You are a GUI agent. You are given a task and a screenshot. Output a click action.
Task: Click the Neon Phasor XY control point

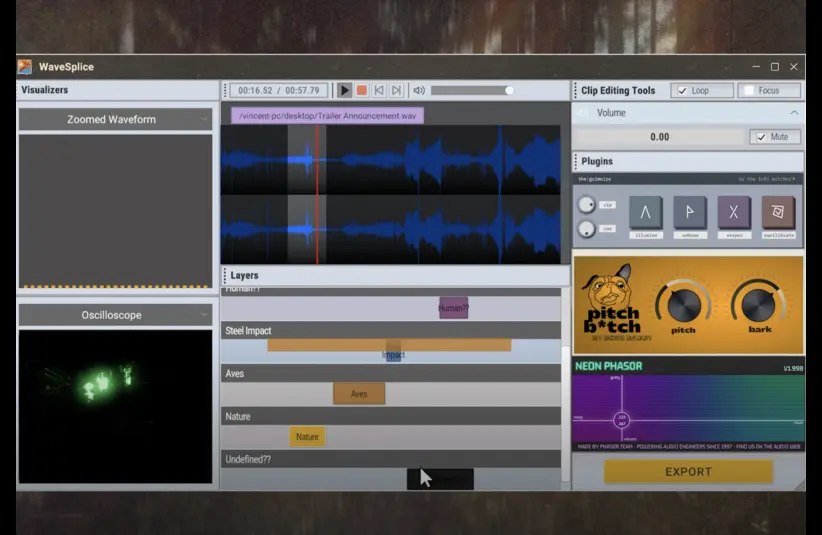621,420
